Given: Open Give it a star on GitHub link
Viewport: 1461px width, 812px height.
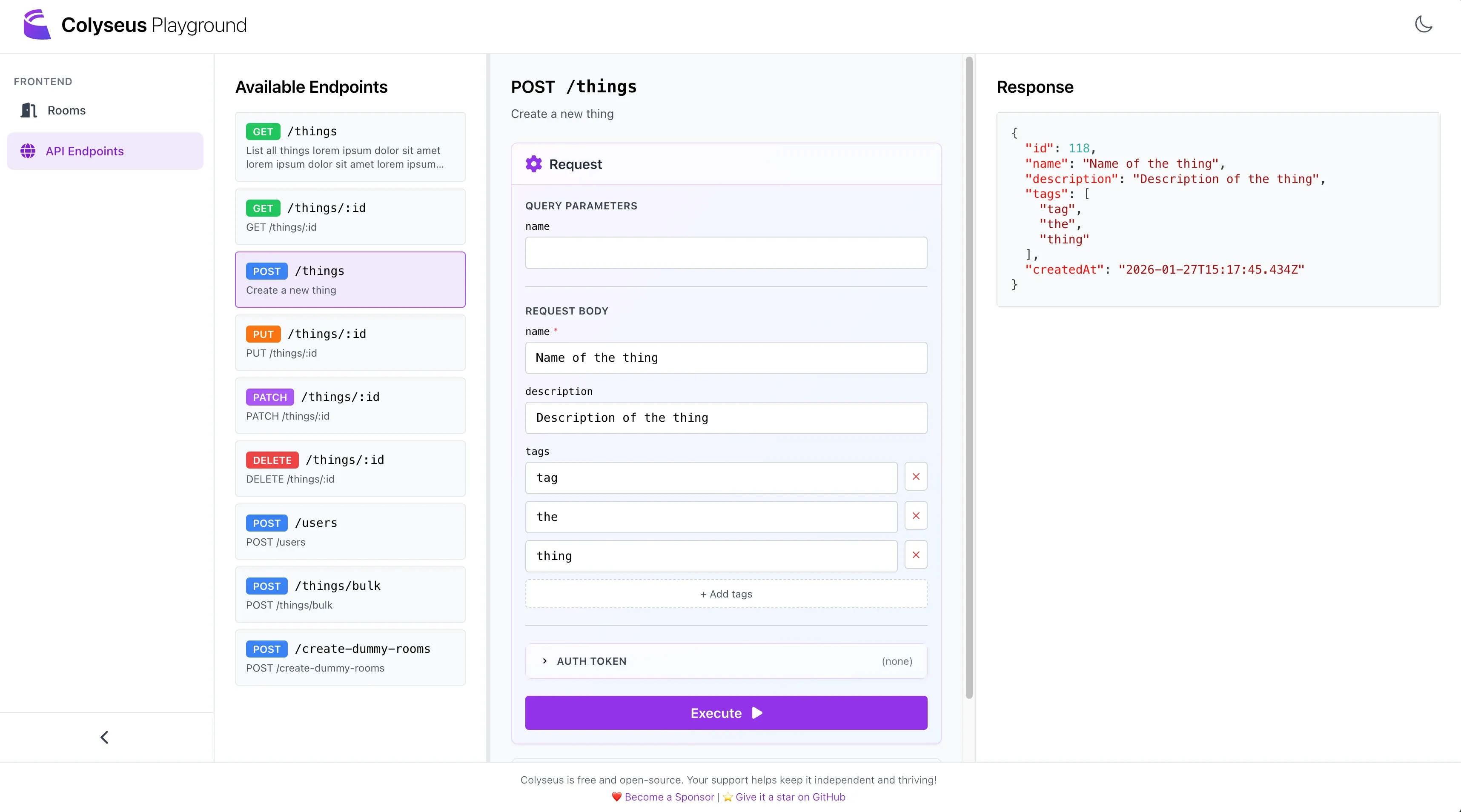Looking at the screenshot, I should 790,797.
